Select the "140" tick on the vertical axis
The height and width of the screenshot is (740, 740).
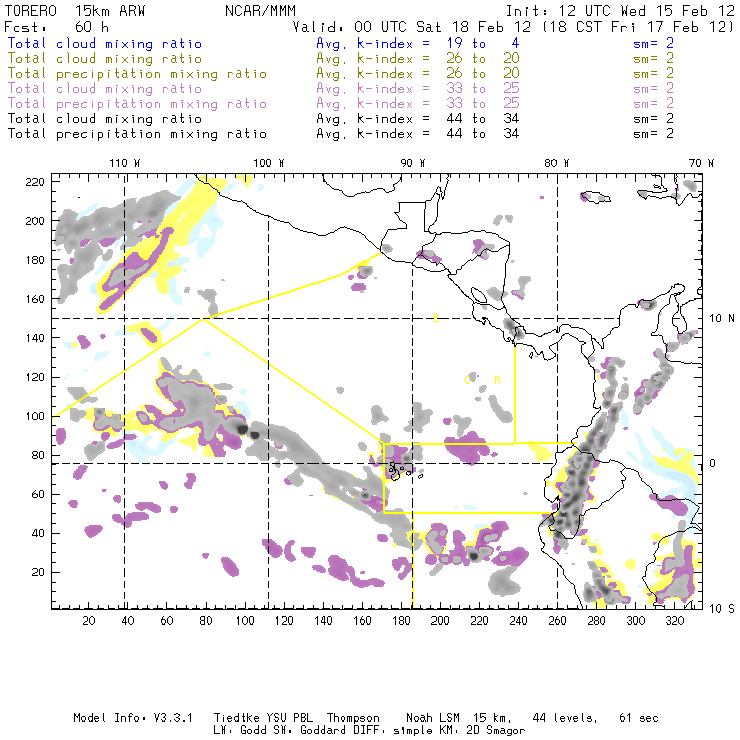click(x=34, y=338)
